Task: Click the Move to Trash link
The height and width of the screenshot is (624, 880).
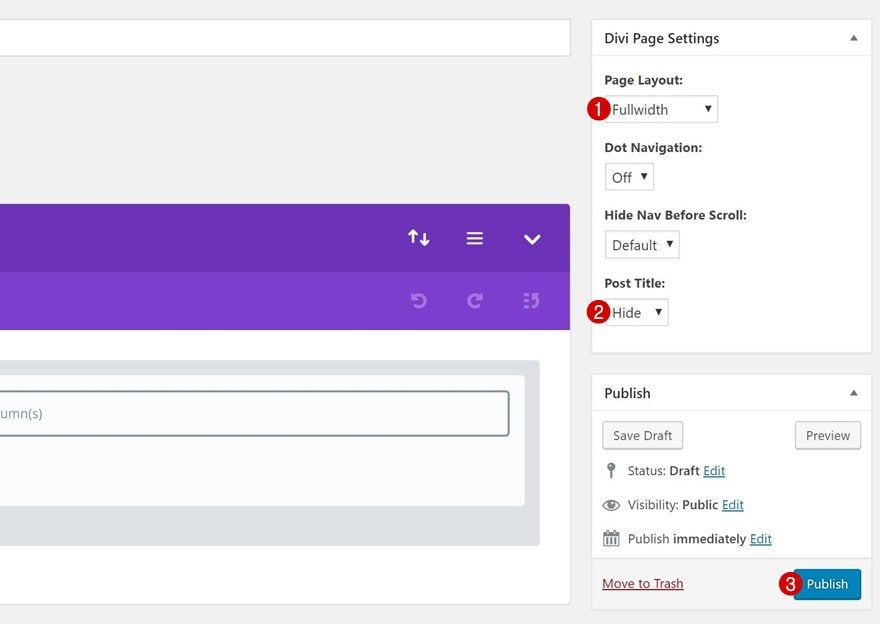Action: 643,584
